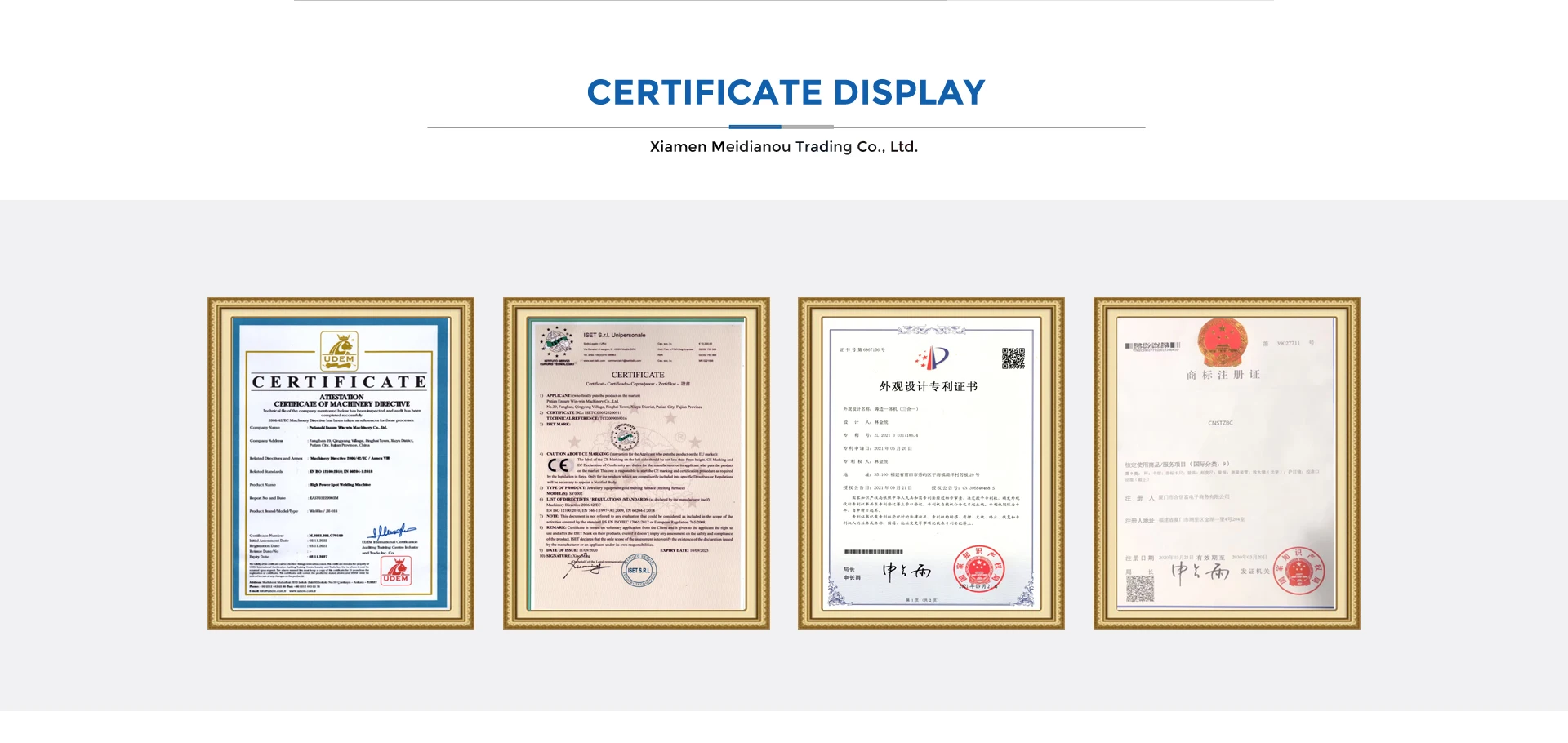Click the CNSTZBC trademark text
The height and width of the screenshot is (743, 1568).
click(1220, 423)
